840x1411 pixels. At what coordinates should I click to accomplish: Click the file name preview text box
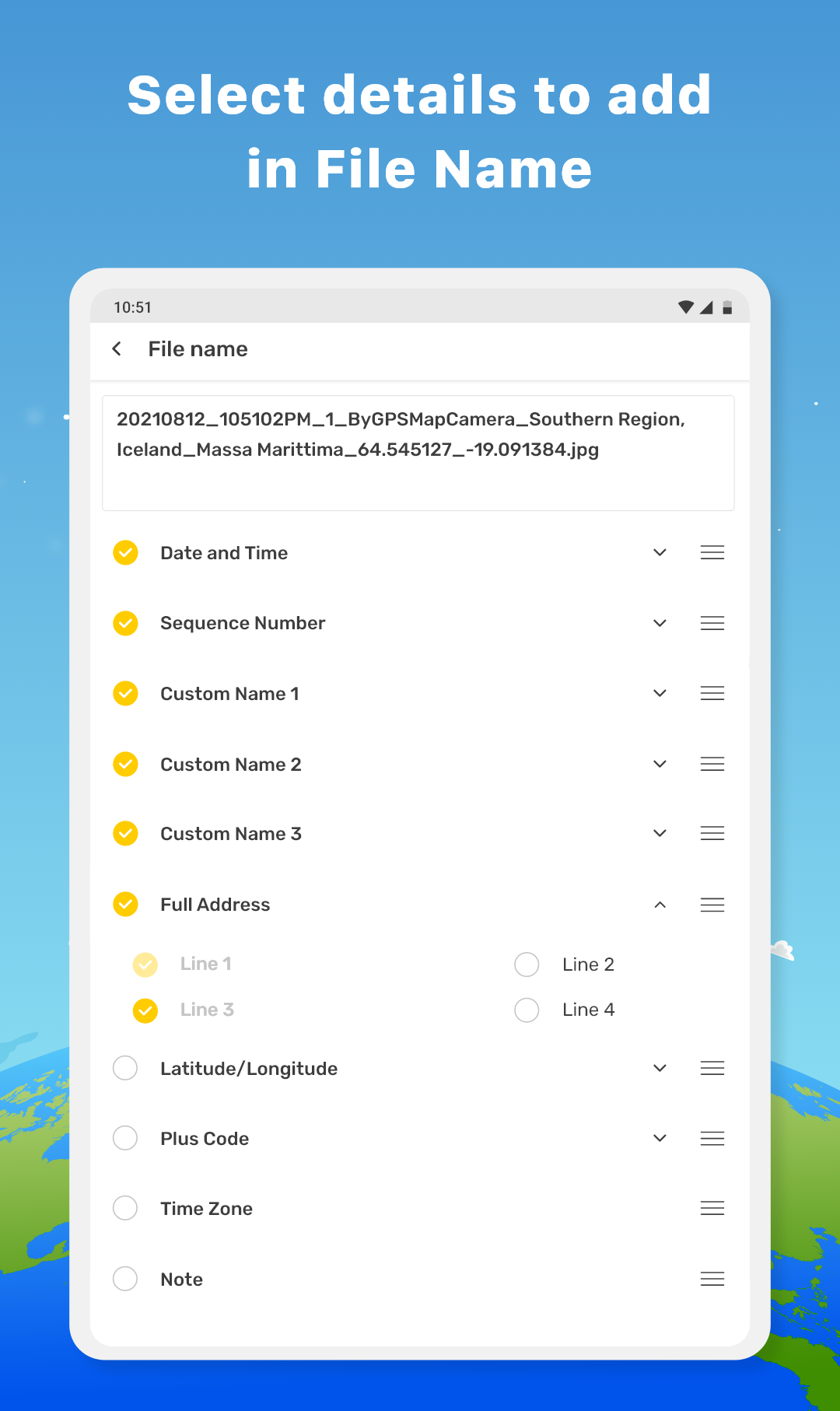pos(418,453)
